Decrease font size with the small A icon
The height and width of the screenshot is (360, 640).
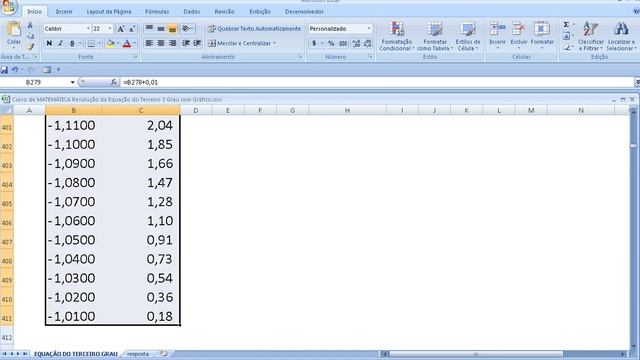(131, 29)
